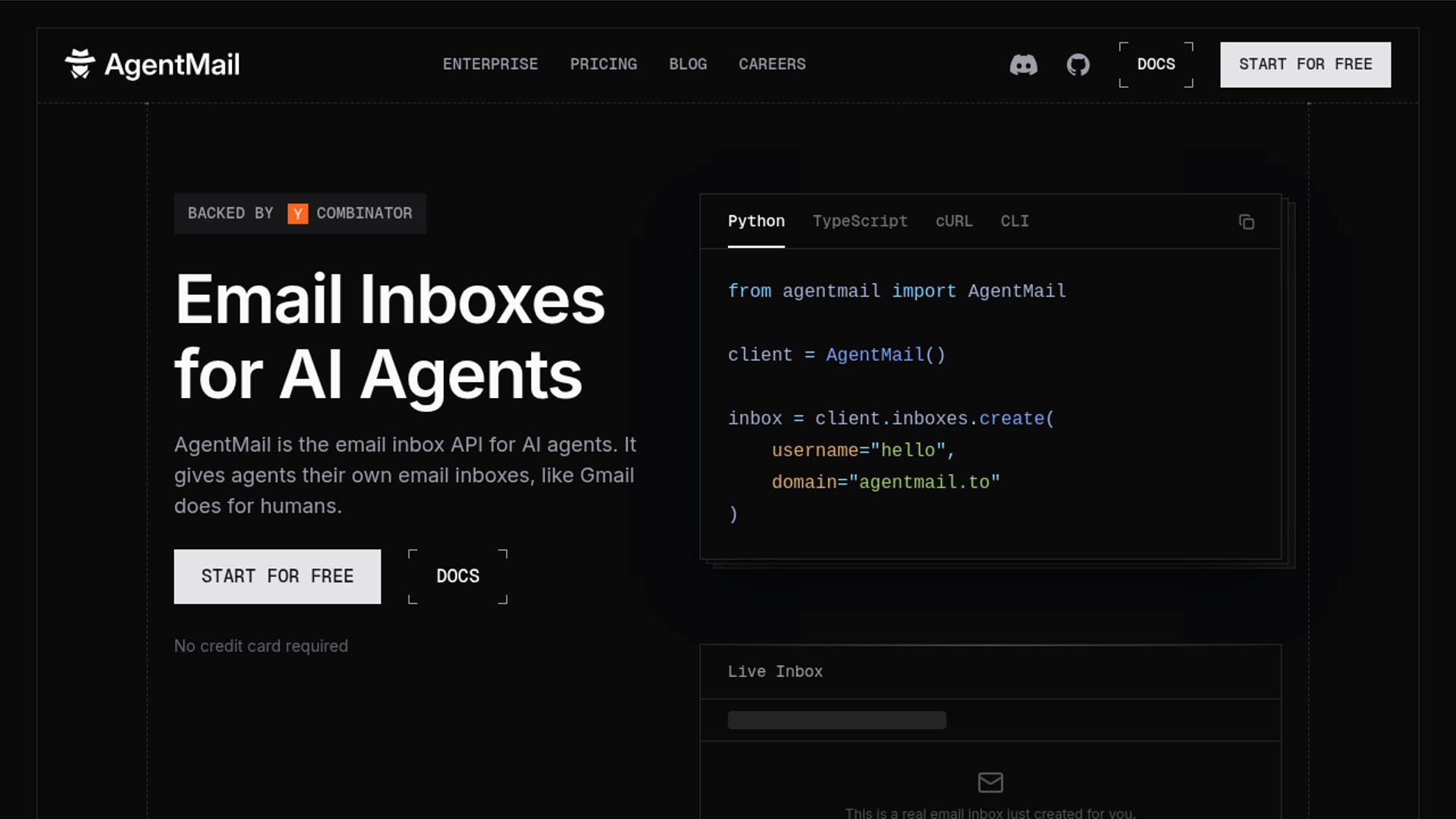
Task: Go to the Pricing page
Action: pos(603,64)
